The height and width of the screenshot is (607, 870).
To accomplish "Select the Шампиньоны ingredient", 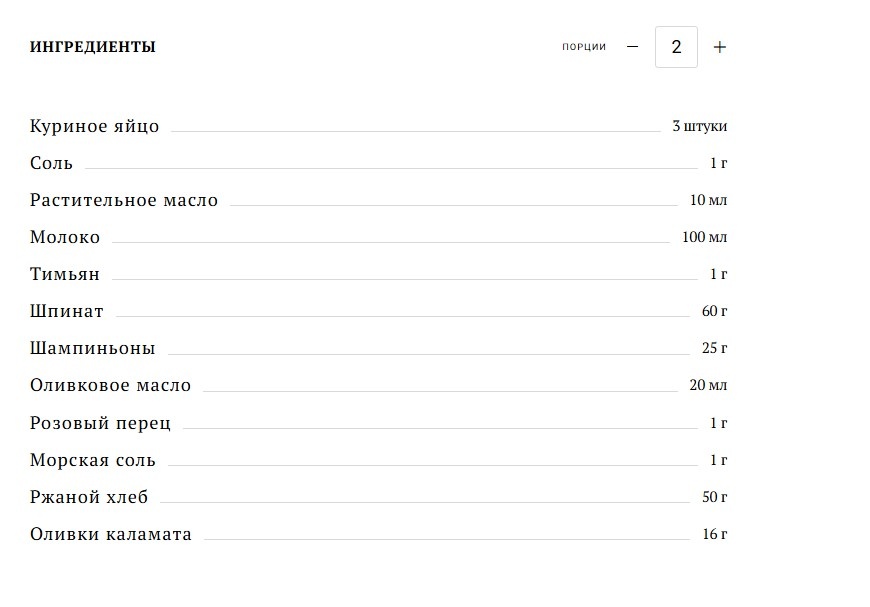I will click(93, 349).
